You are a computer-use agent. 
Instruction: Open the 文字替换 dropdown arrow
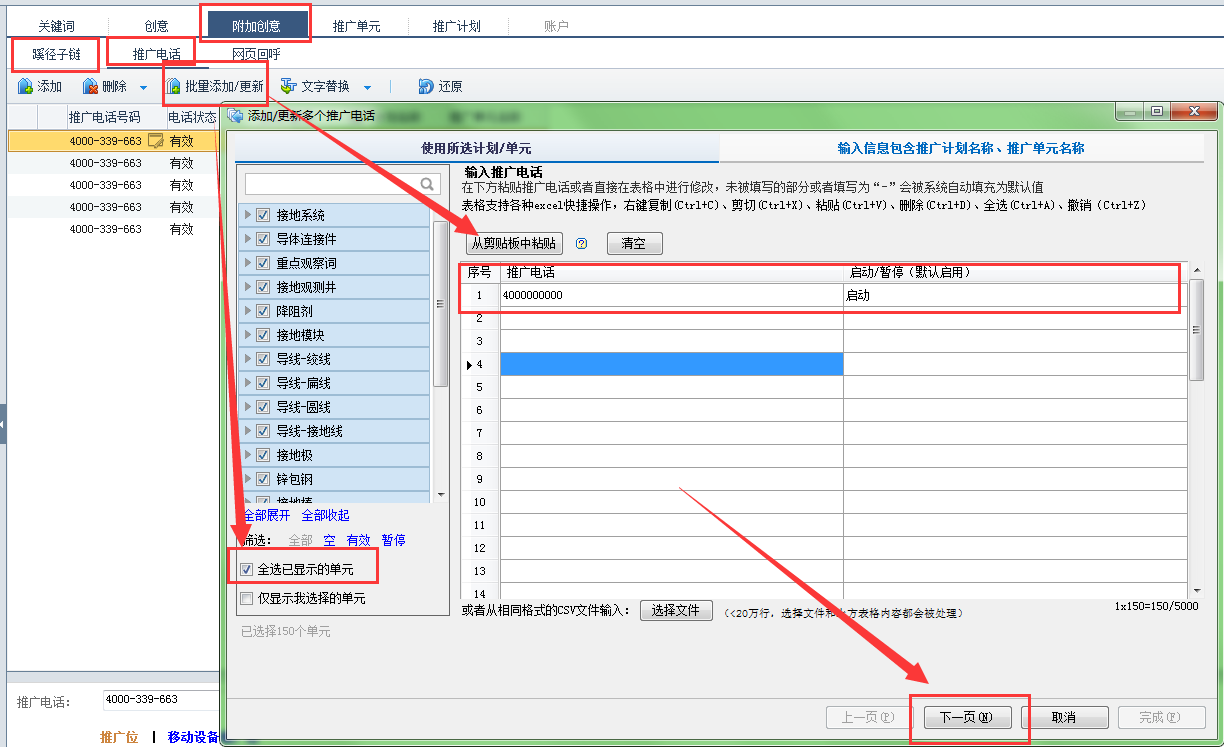(x=366, y=86)
